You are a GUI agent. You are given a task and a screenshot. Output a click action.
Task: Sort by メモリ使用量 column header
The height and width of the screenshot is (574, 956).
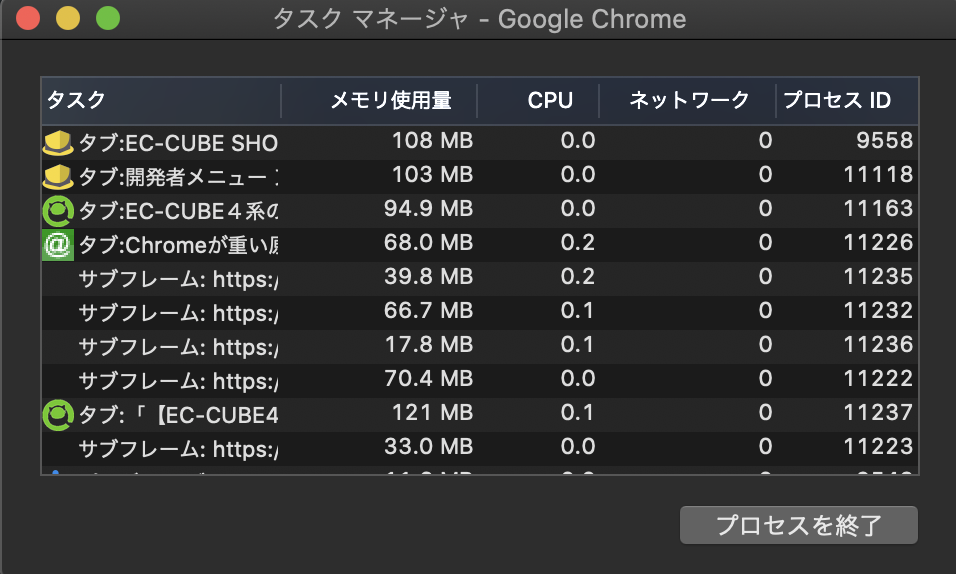pos(390,100)
